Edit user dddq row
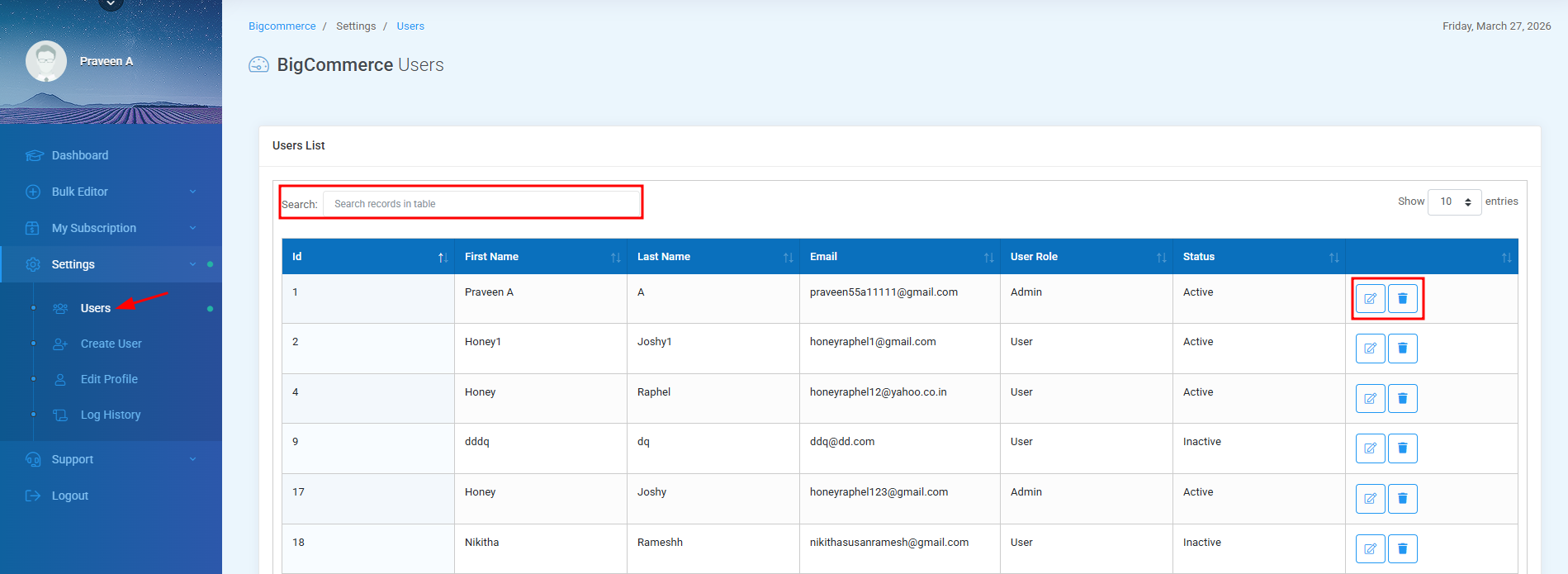Image resolution: width=1568 pixels, height=574 pixels. click(x=1370, y=448)
